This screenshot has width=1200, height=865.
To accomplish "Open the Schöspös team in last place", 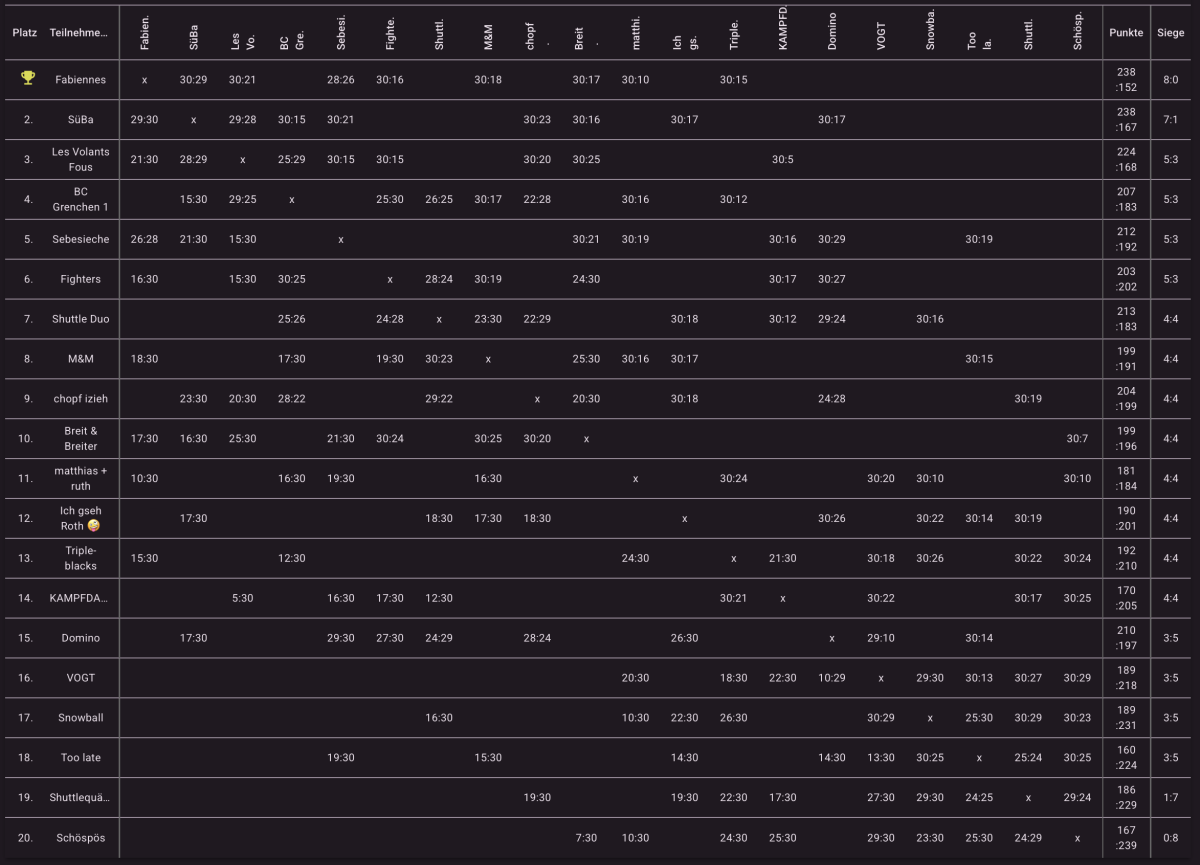I will coord(80,838).
